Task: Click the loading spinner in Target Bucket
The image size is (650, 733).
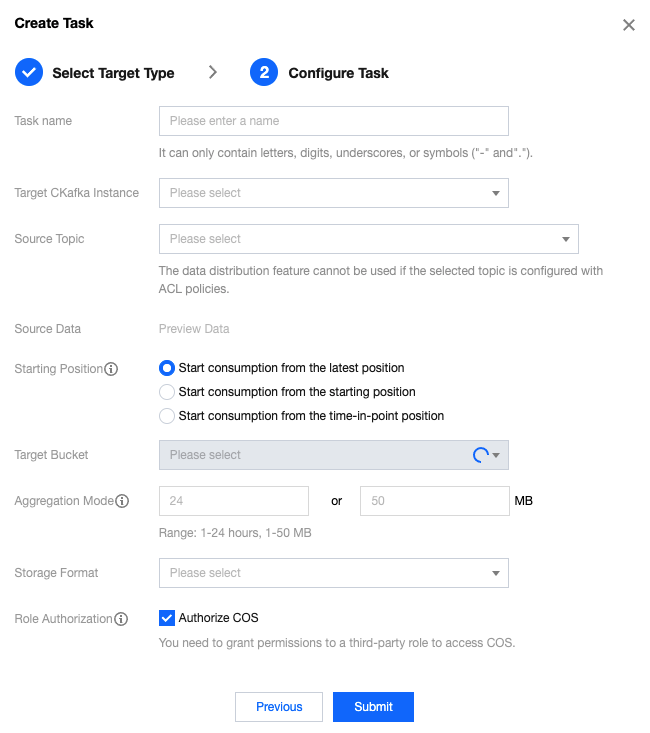Action: pyautogui.click(x=480, y=454)
